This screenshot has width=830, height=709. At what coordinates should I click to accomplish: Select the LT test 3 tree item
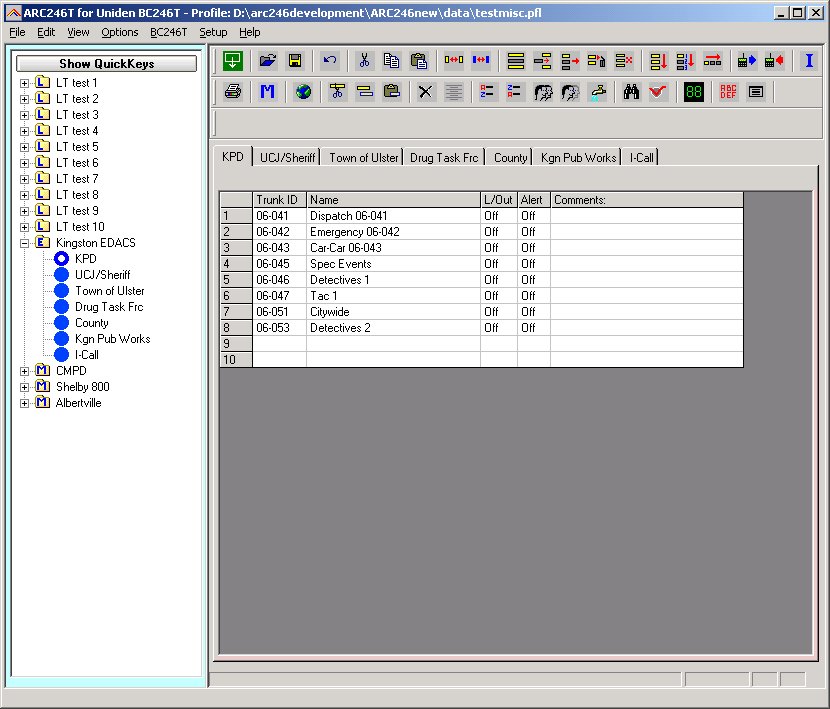77,115
